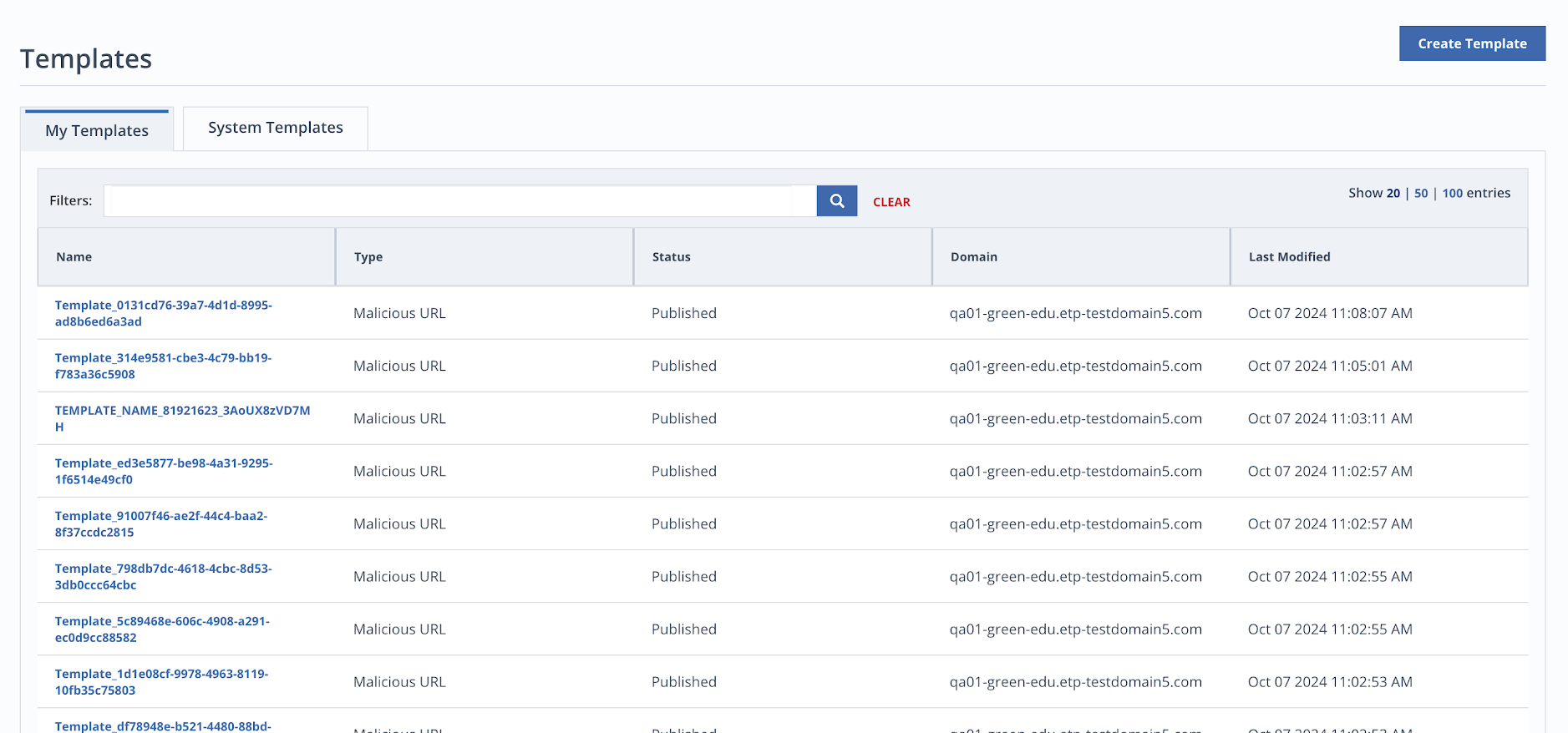The width and height of the screenshot is (1568, 733).
Task: Click Malicious URL type in Template_1d1e08cf row
Action: click(399, 681)
